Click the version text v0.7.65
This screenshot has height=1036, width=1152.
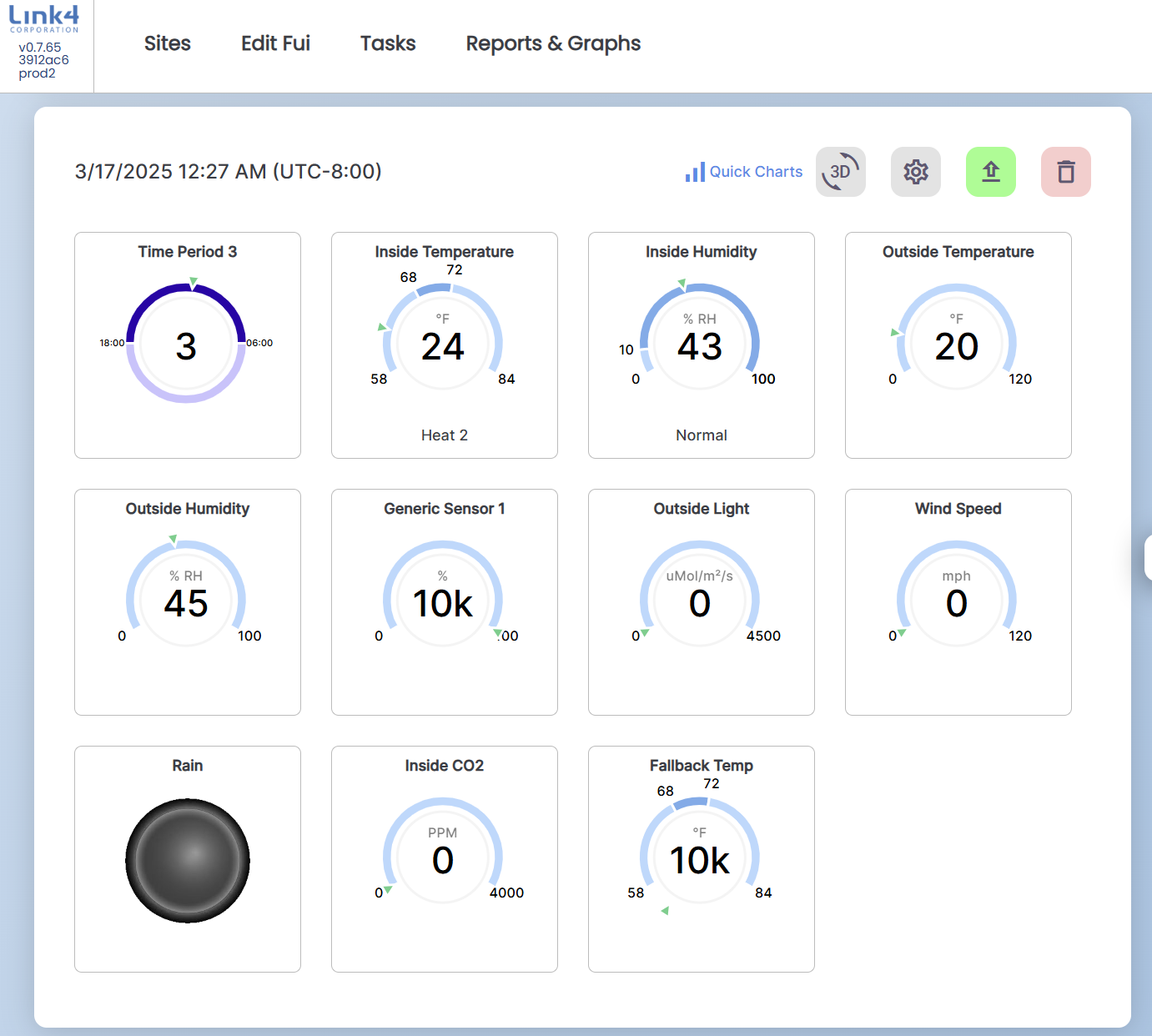[40, 48]
